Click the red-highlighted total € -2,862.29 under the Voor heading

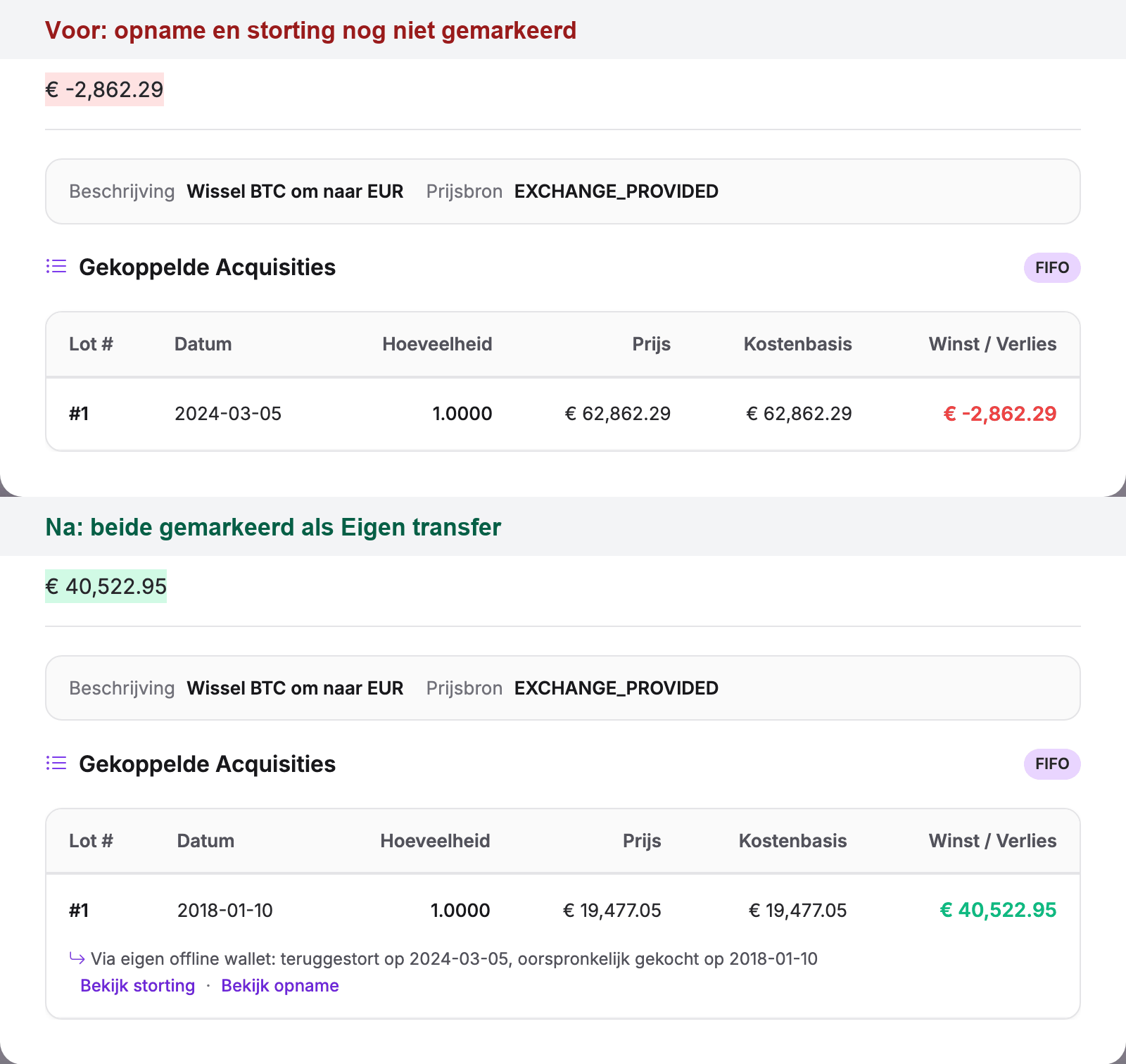104,89
